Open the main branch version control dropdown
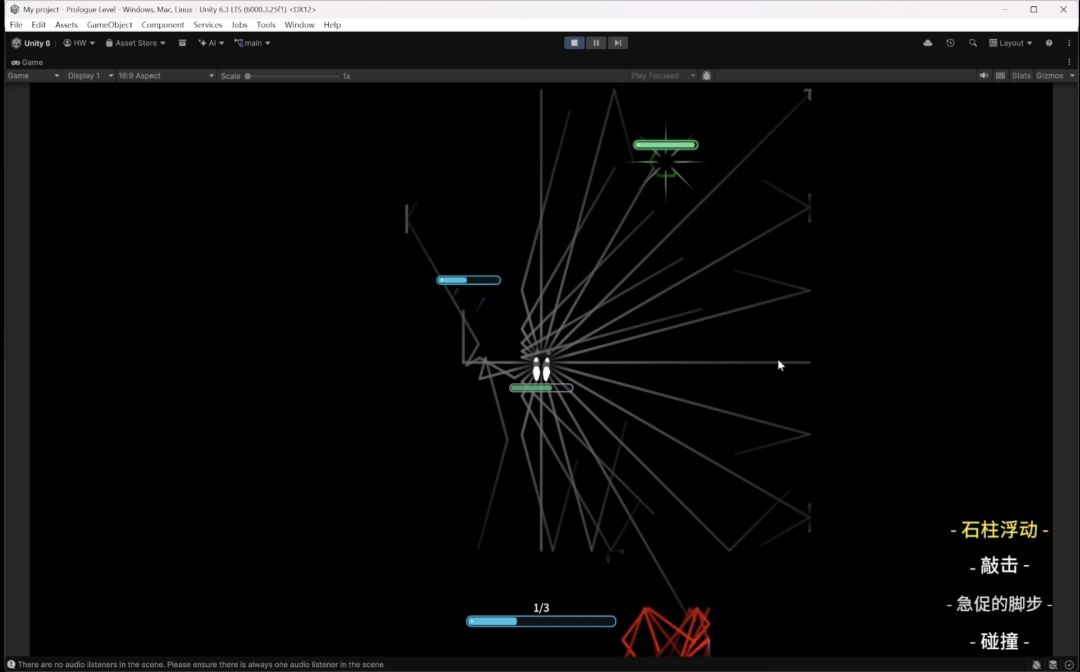Image resolution: width=1080 pixels, height=672 pixels. (252, 43)
